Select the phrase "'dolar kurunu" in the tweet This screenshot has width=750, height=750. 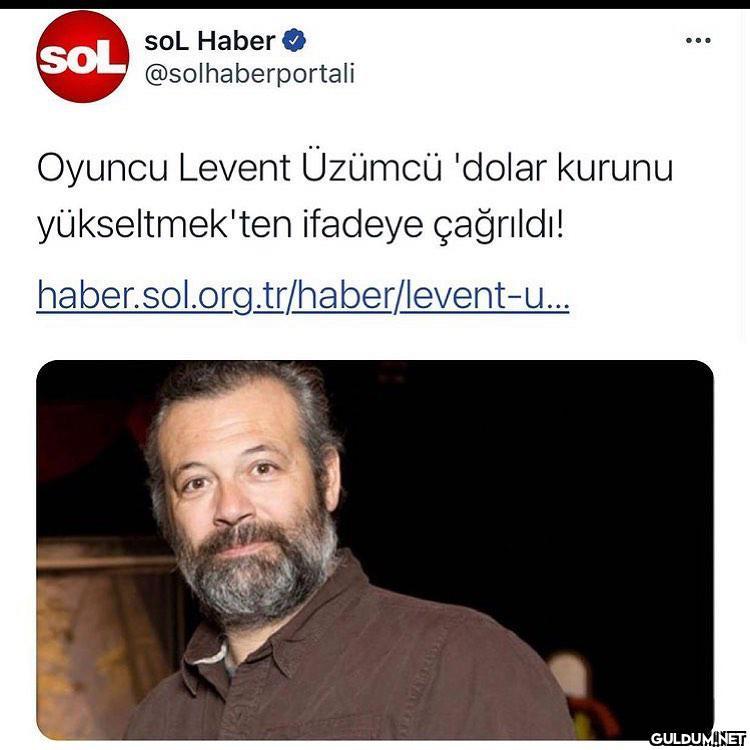(x=563, y=167)
